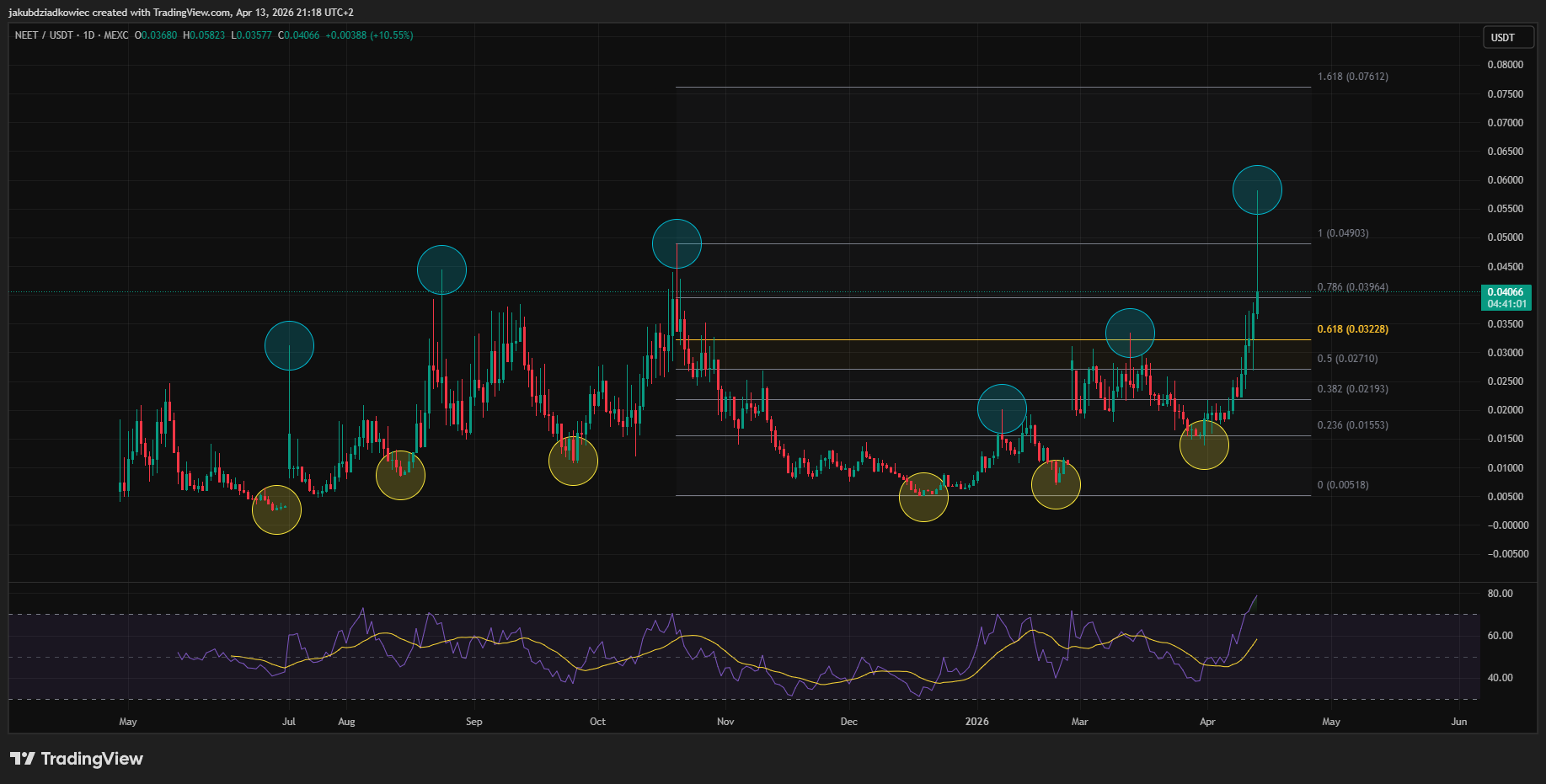Click the NEET / USDT symbol title
The image size is (1546, 784).
(x=44, y=35)
